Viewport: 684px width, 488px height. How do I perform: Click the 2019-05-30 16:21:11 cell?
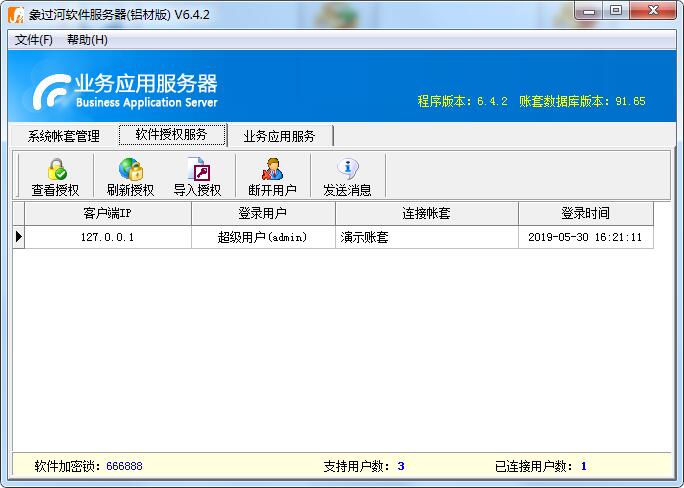coord(586,237)
